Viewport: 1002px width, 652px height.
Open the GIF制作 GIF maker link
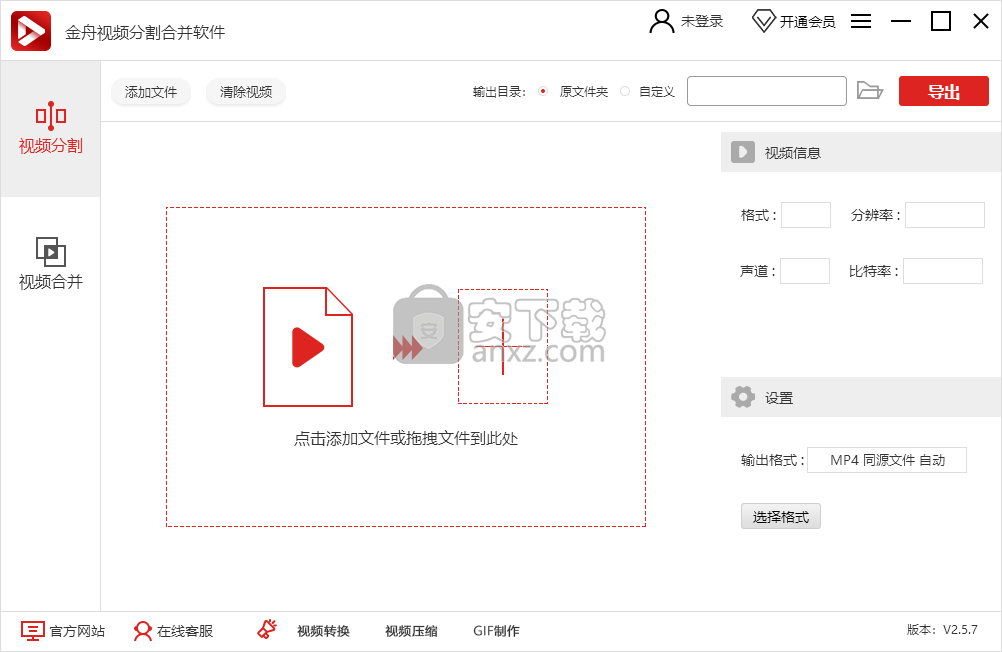[x=497, y=631]
